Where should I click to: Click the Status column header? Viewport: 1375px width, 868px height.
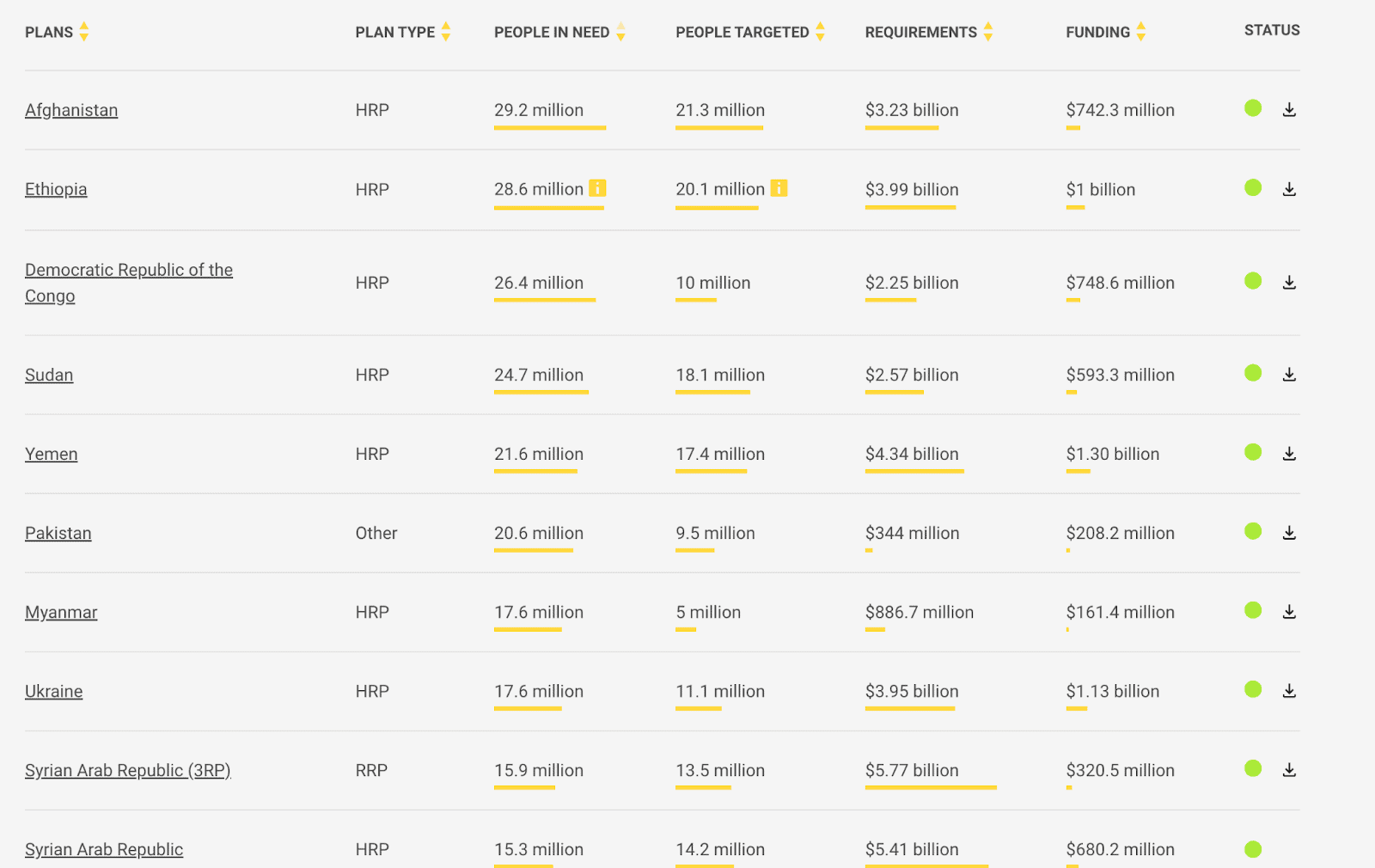coord(1272,30)
